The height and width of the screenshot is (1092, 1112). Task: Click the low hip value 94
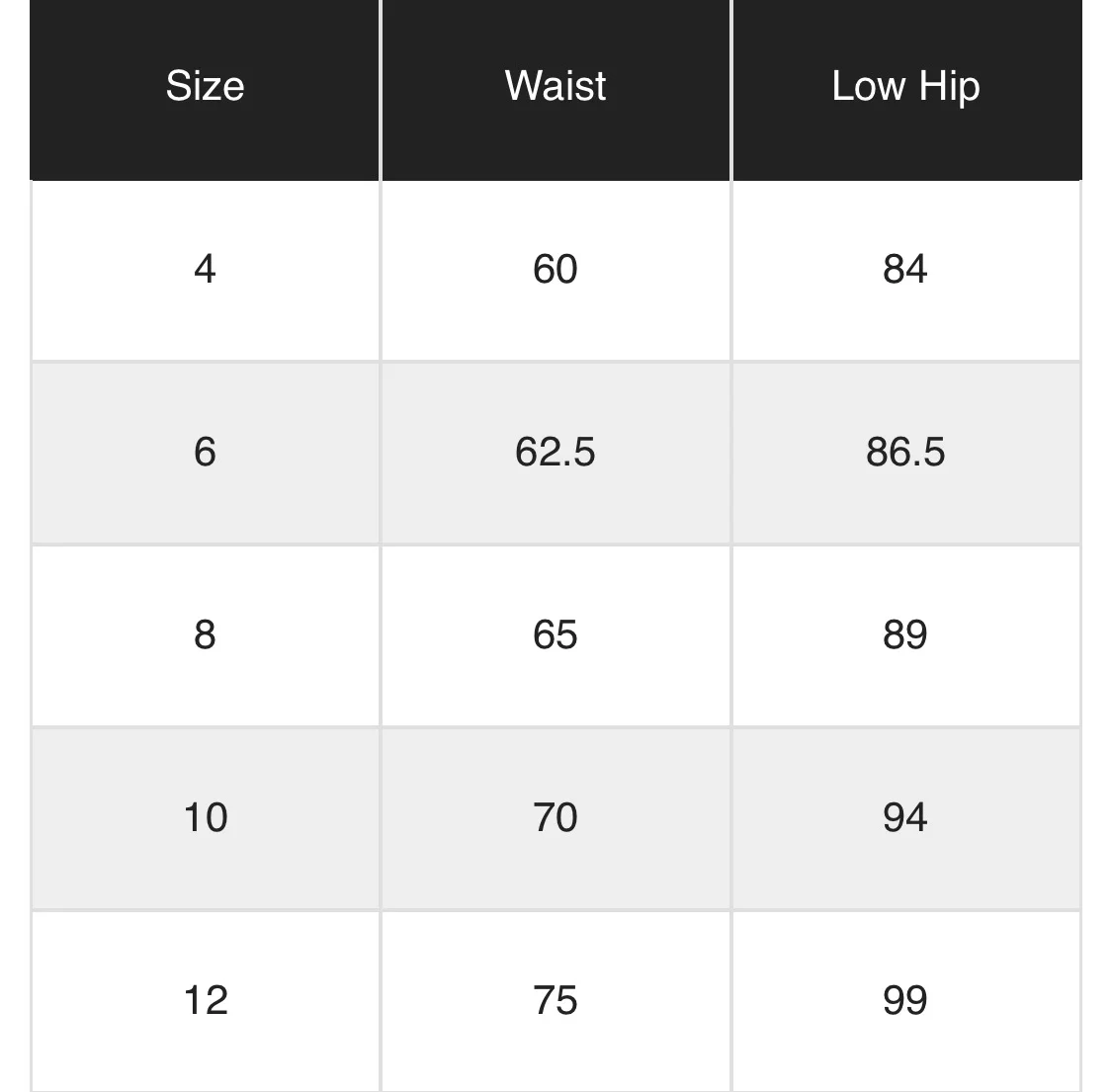[x=904, y=817]
